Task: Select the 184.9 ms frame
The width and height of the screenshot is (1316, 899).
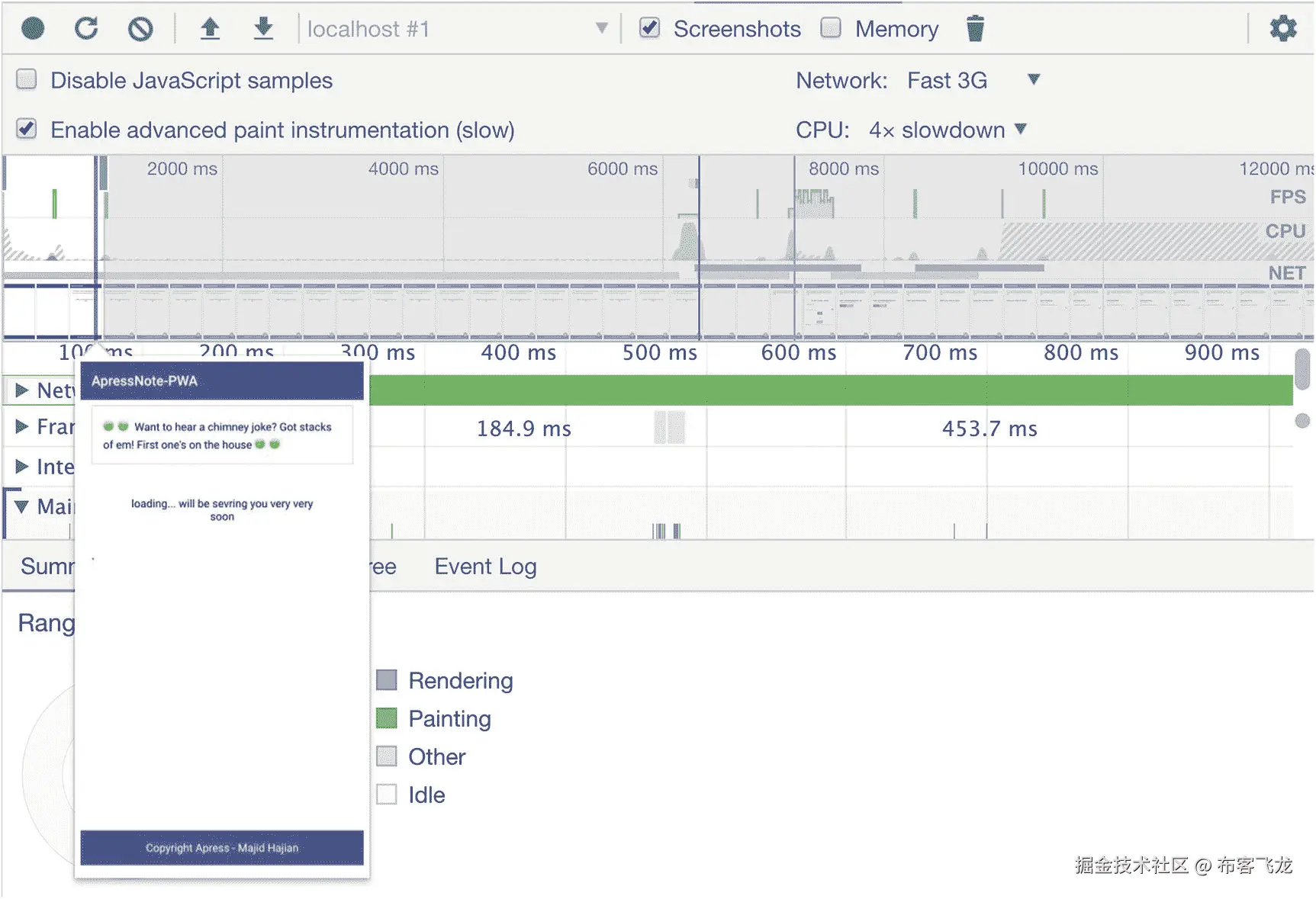Action: pyautogui.click(x=523, y=429)
